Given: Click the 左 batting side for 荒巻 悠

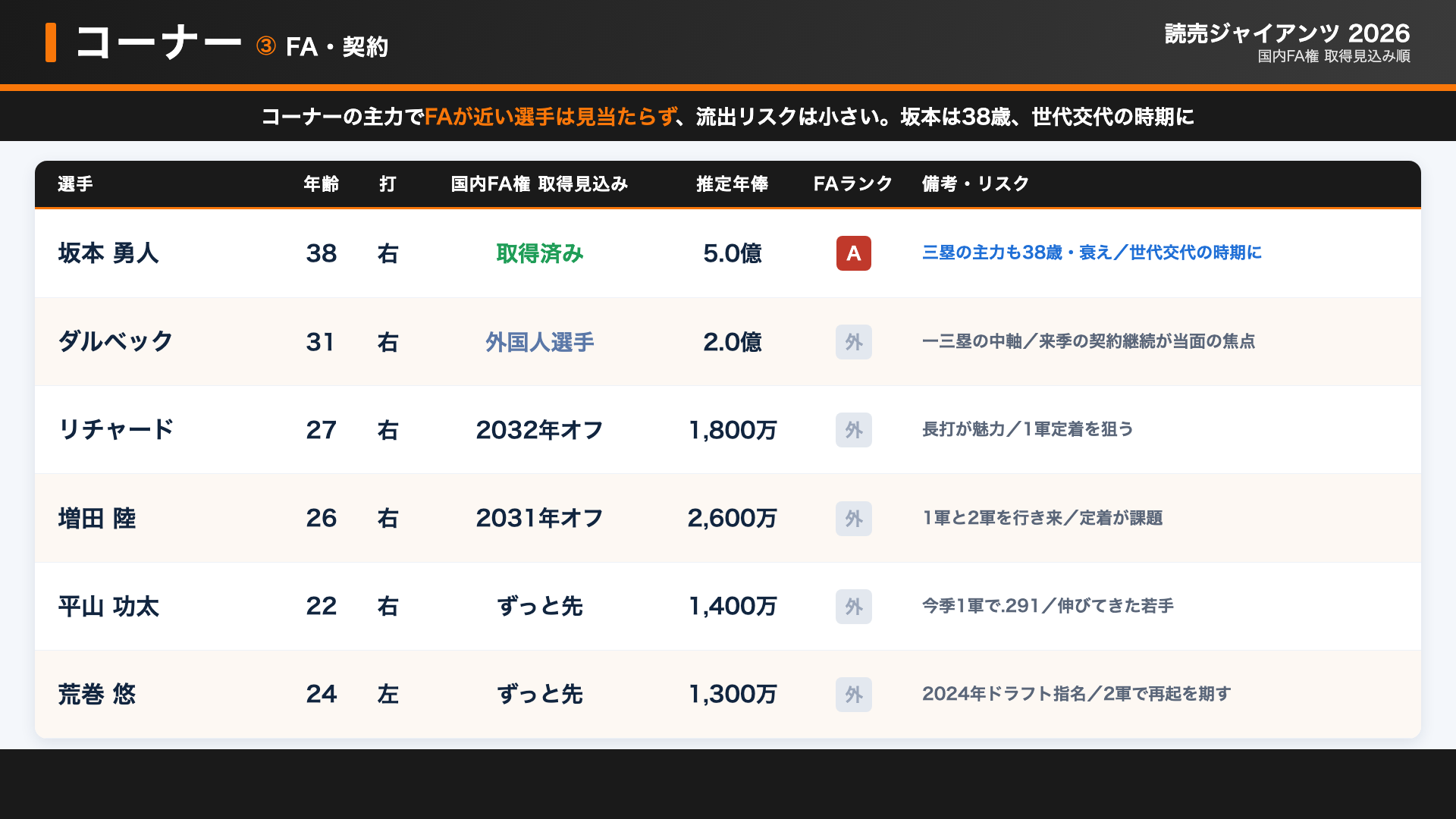Looking at the screenshot, I should (388, 695).
